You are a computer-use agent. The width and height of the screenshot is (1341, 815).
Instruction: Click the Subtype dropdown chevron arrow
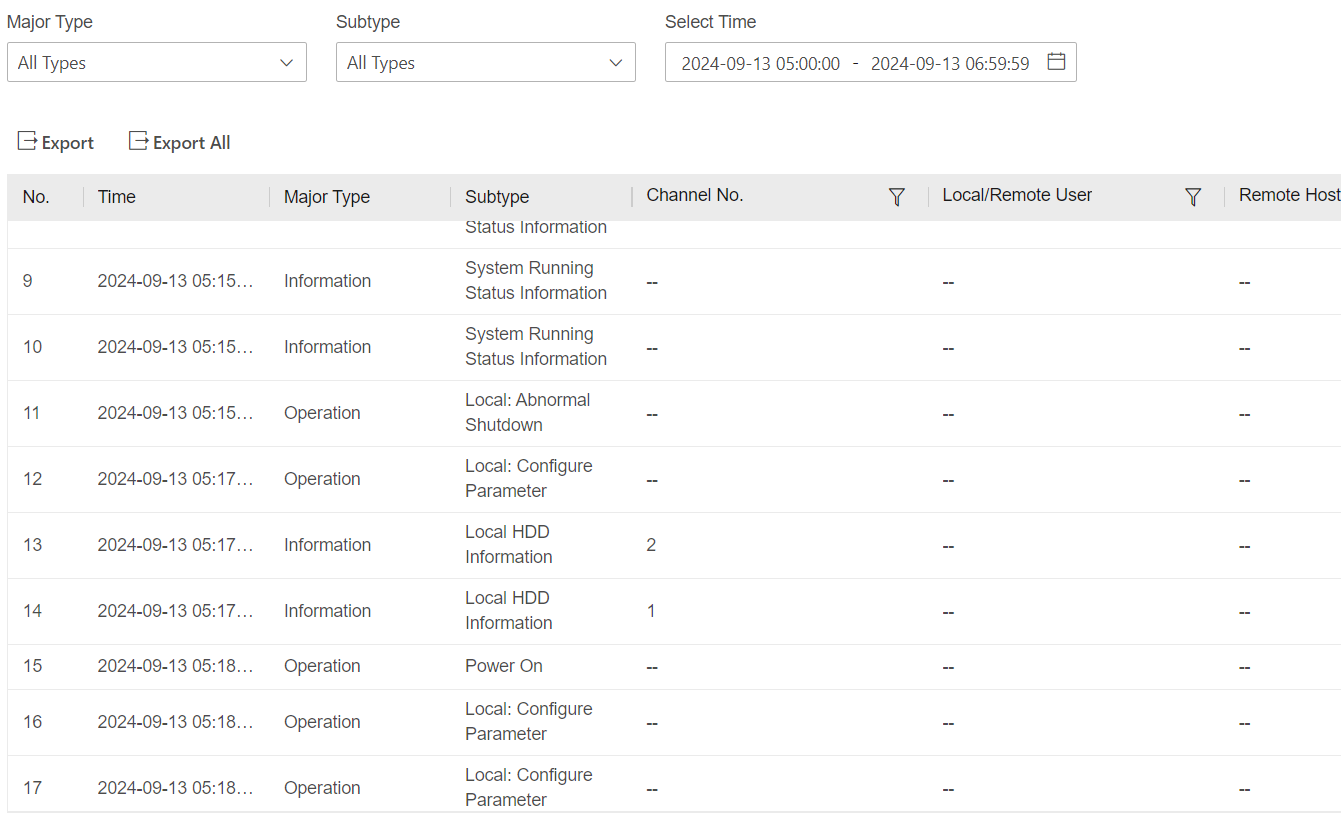(x=616, y=63)
